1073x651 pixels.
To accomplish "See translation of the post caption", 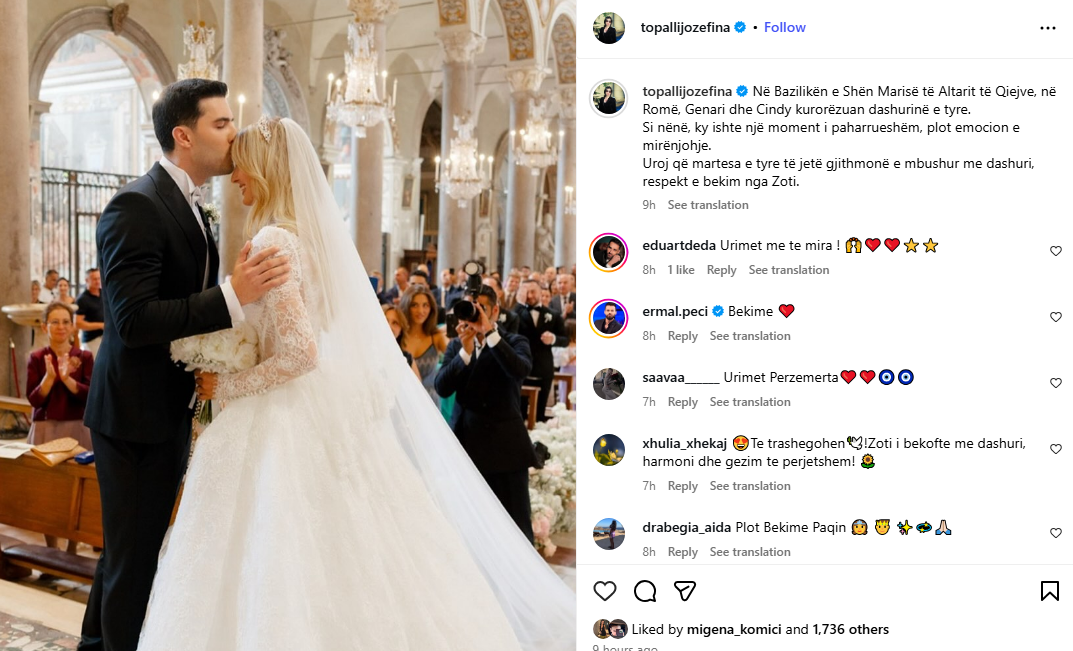I will click(708, 205).
